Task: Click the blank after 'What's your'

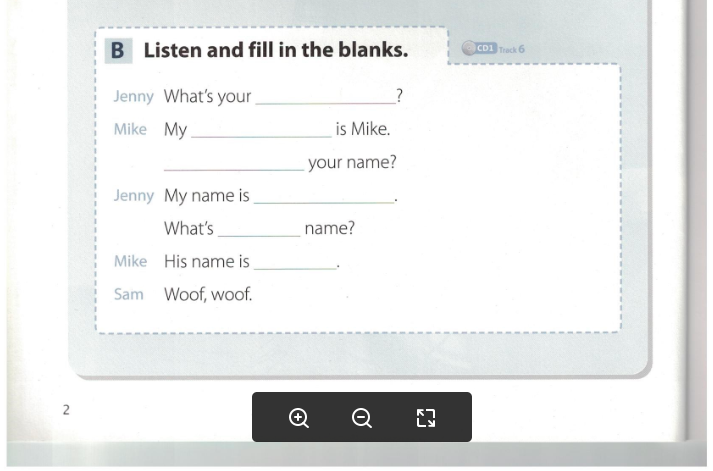Action: [x=325, y=96]
